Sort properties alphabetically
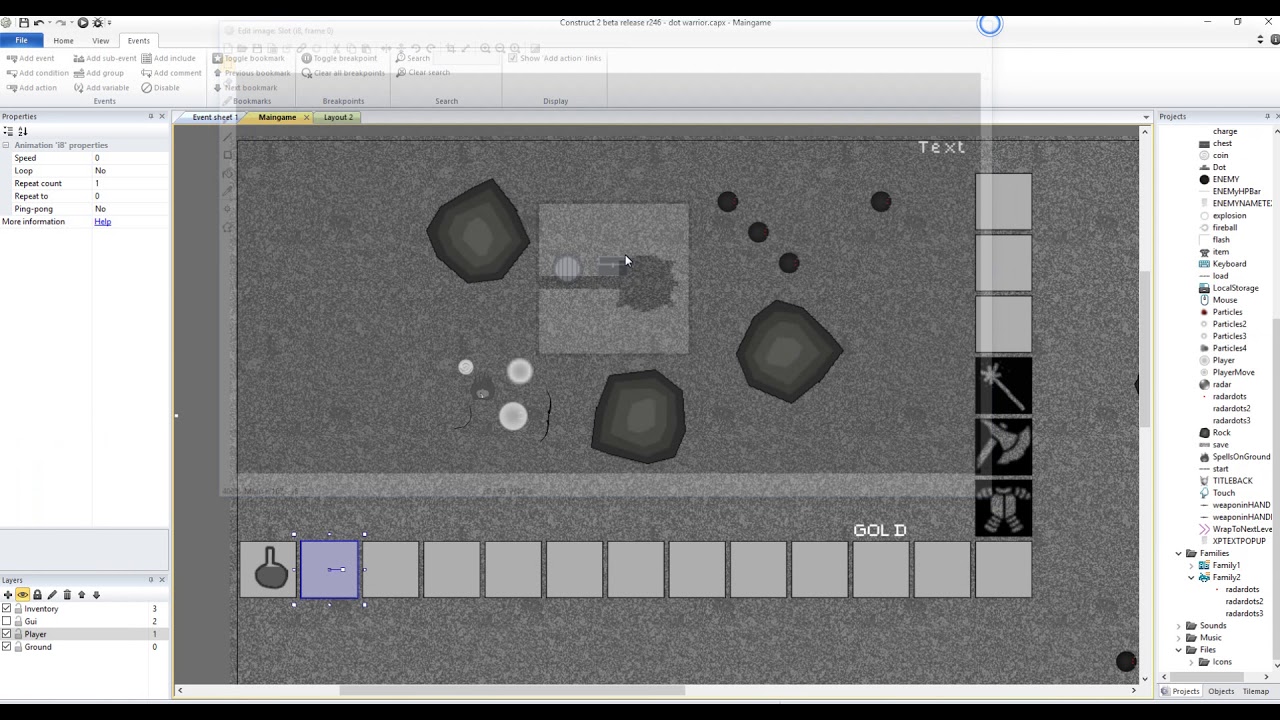 [23, 131]
